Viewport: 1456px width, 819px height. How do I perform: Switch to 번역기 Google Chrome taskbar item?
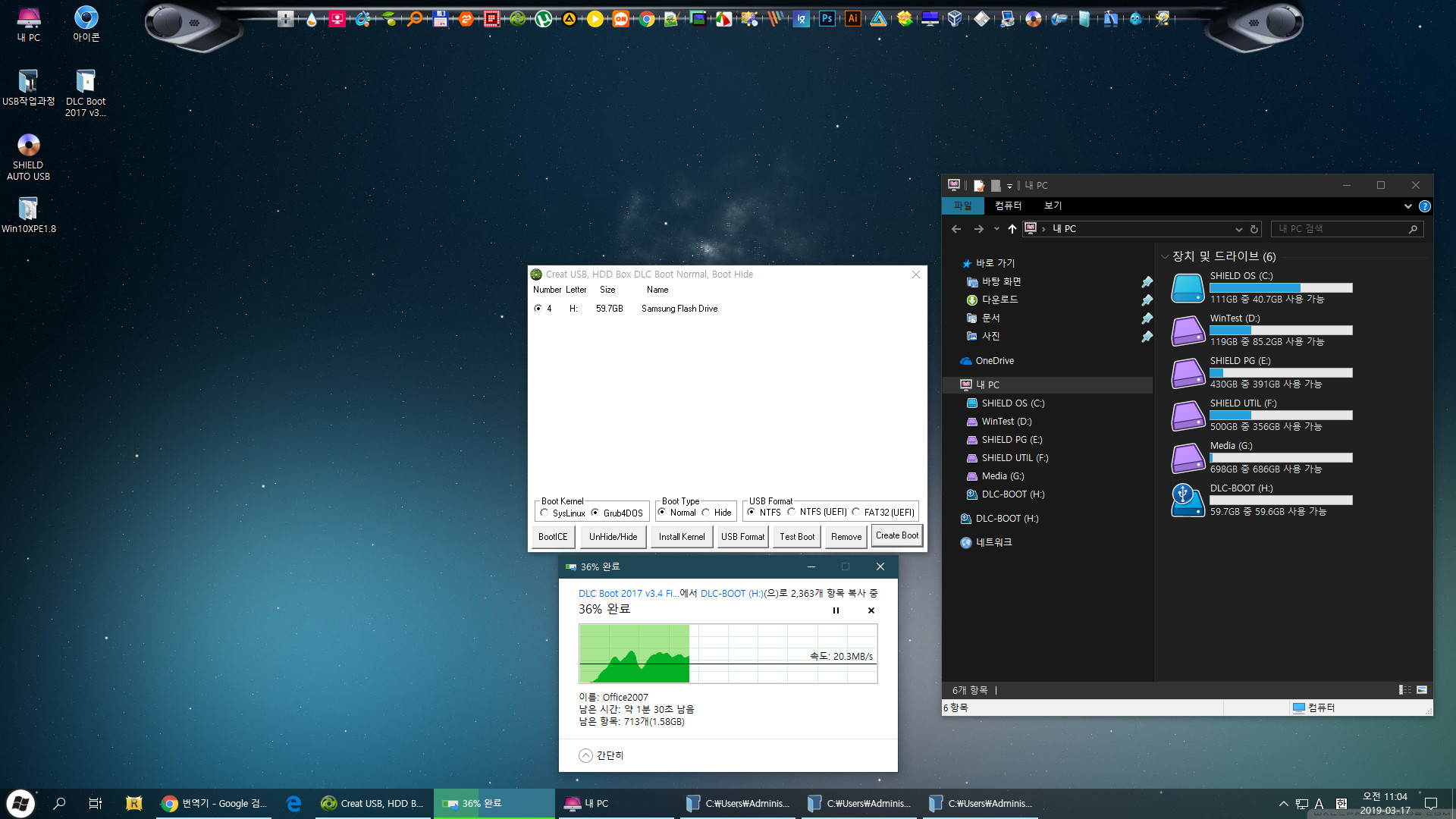(215, 804)
